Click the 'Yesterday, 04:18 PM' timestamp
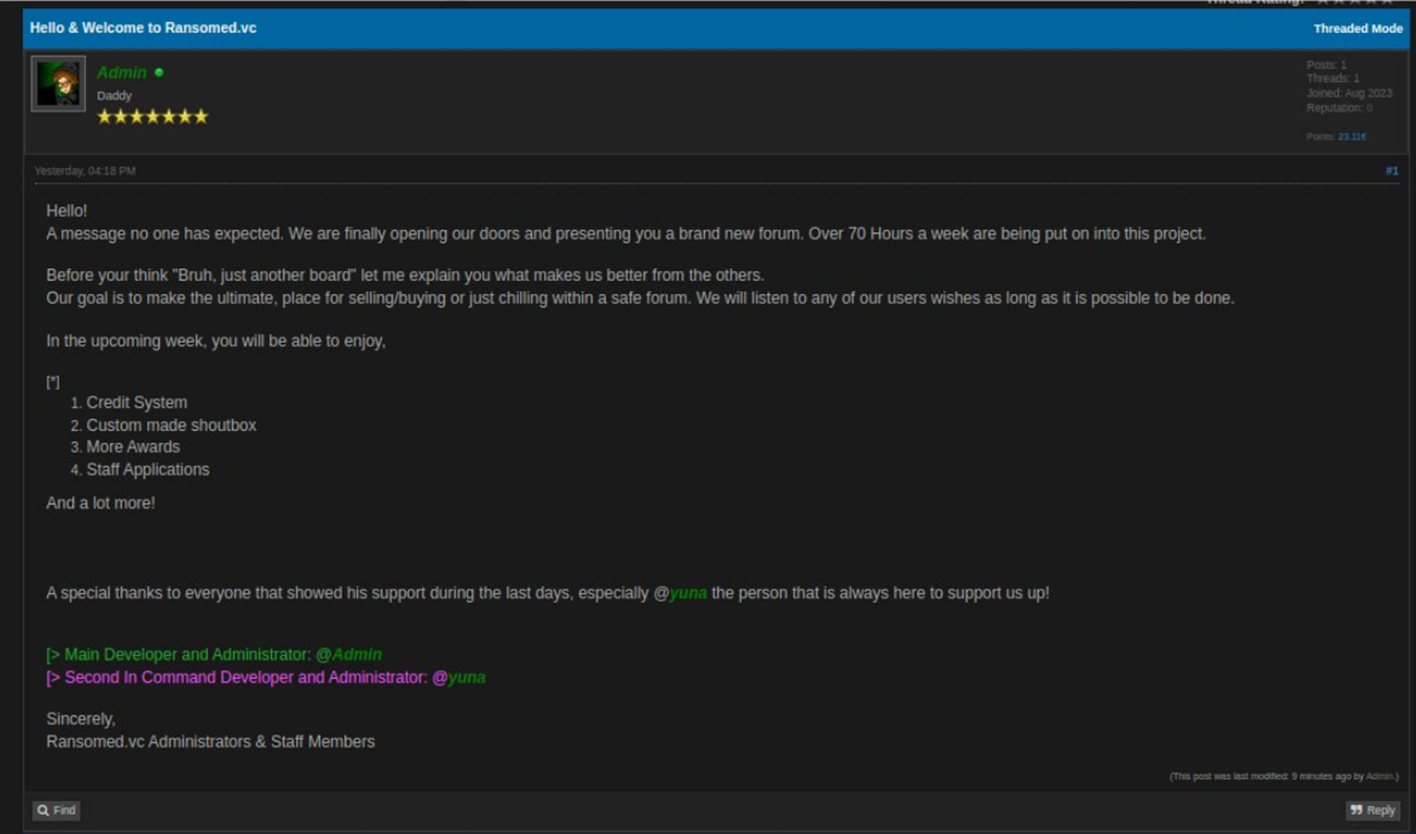The height and width of the screenshot is (834, 1416). pos(85,171)
